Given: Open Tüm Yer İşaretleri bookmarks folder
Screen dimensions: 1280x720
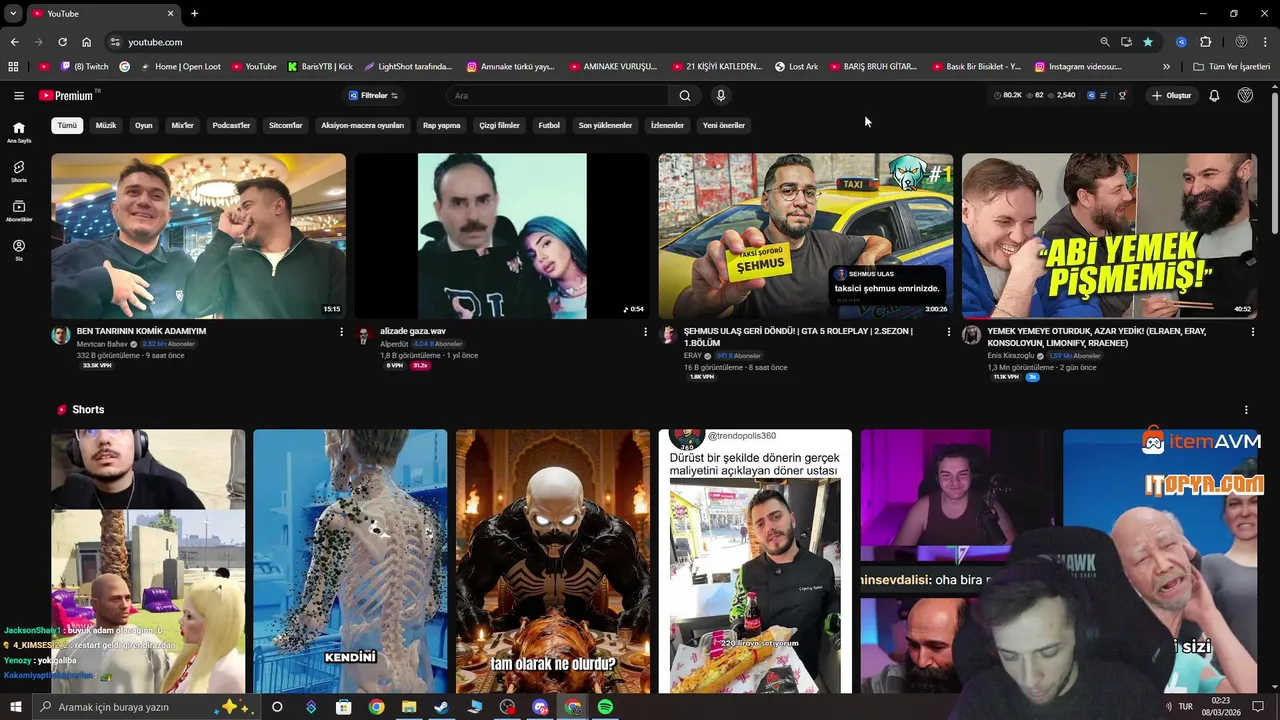Looking at the screenshot, I should [x=1232, y=67].
